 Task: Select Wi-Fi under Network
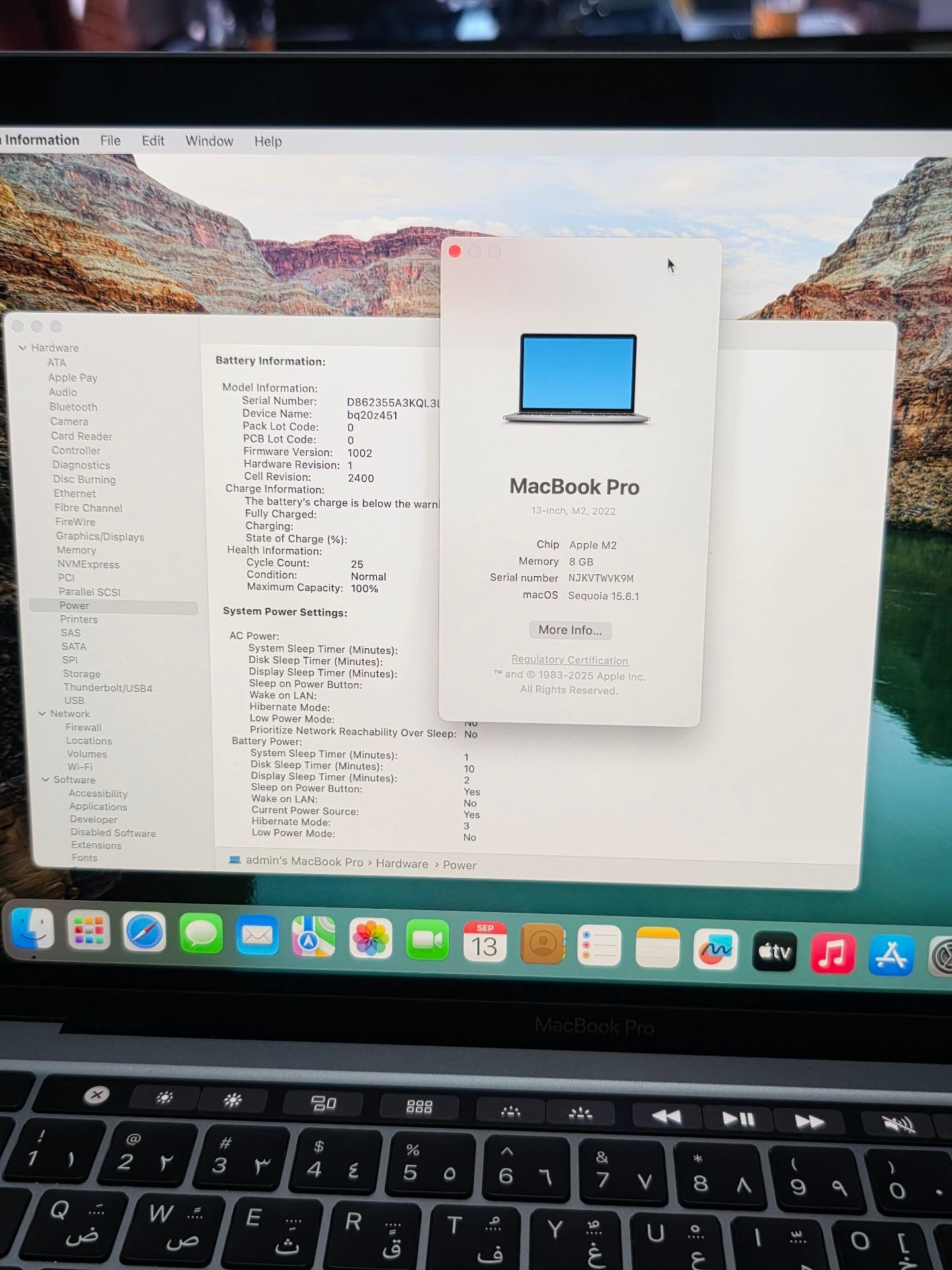(x=80, y=767)
